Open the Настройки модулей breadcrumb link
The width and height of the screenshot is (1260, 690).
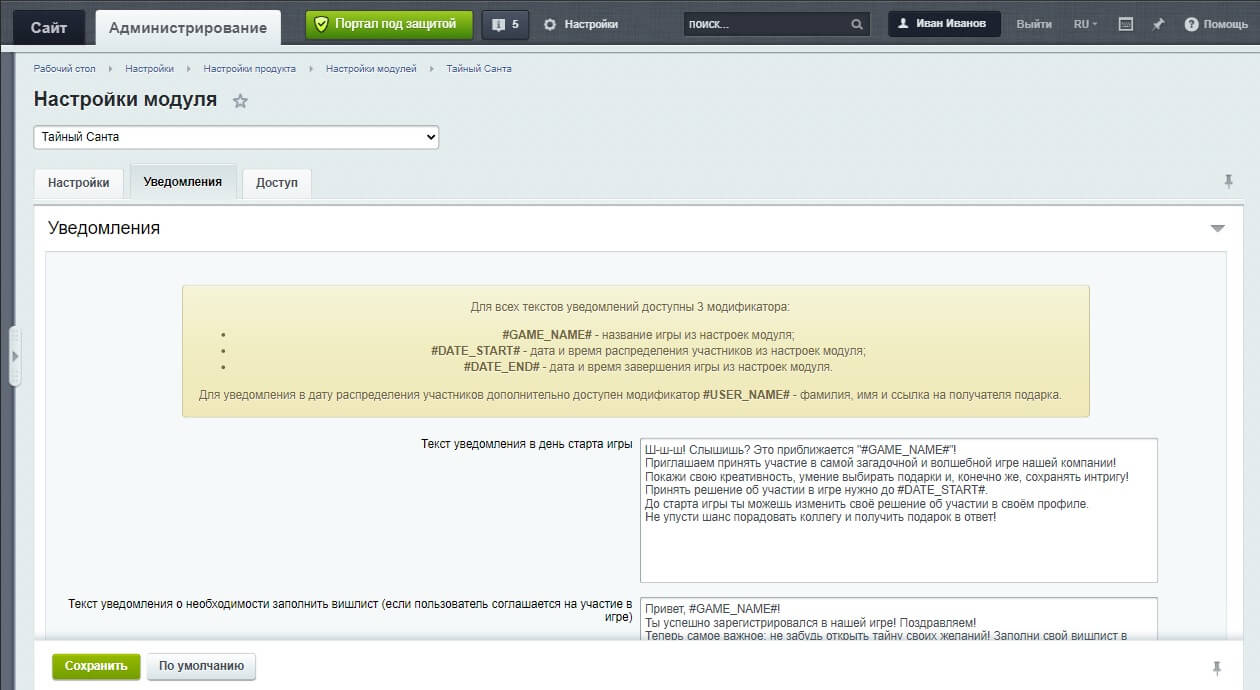click(371, 68)
